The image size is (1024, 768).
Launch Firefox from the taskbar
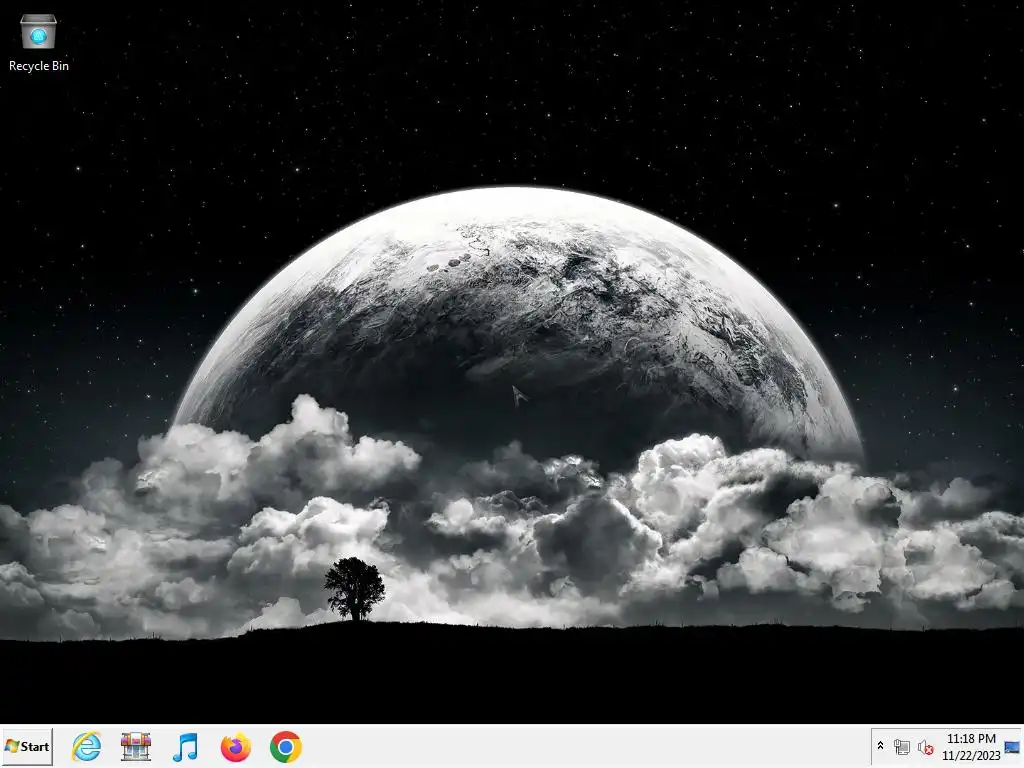(236, 746)
